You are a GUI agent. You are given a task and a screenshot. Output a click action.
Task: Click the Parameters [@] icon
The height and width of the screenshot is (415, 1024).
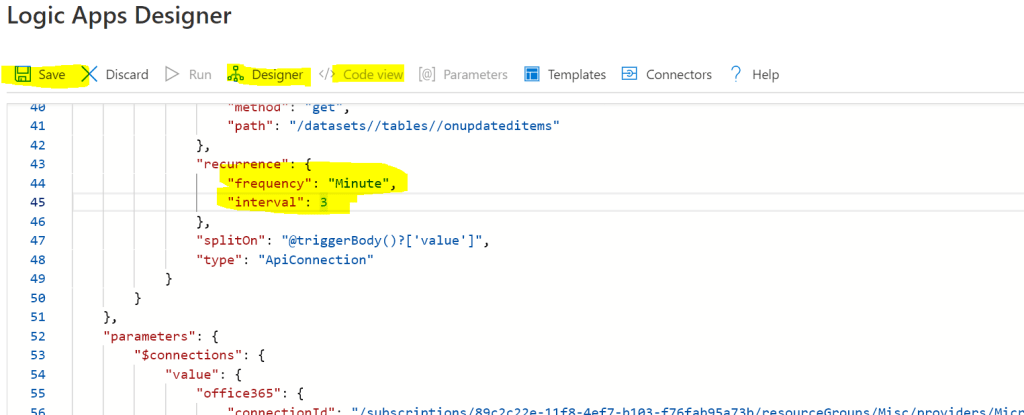pos(427,74)
